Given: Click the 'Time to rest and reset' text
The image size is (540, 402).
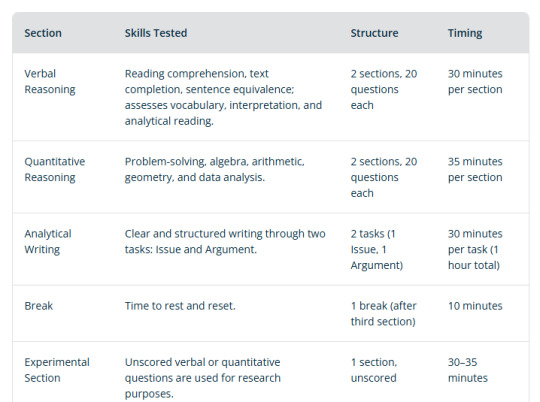Looking at the screenshot, I should click(x=180, y=306).
